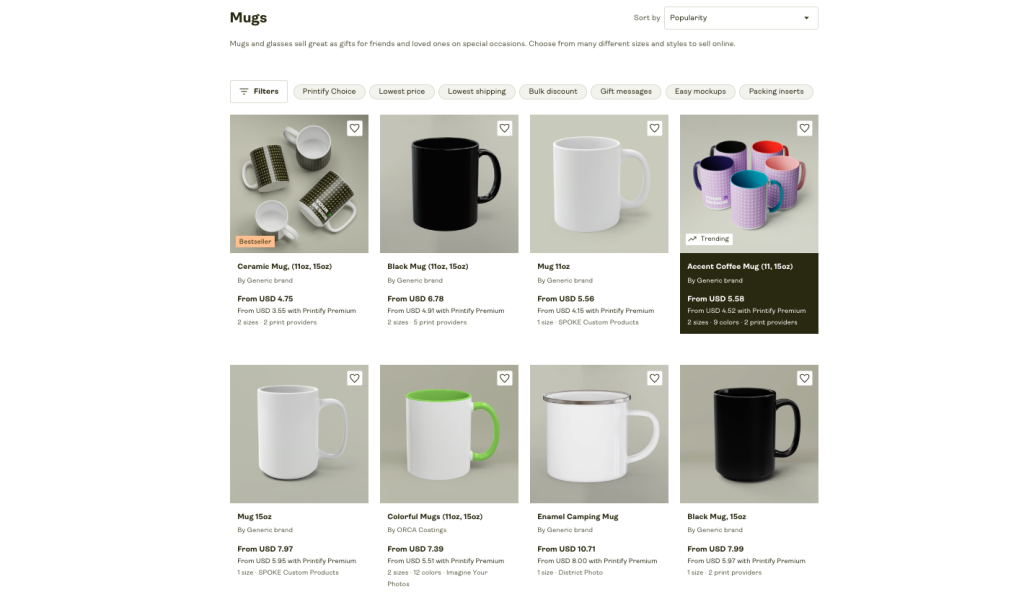
Task: Enable the Lowest price filter
Action: click(401, 91)
